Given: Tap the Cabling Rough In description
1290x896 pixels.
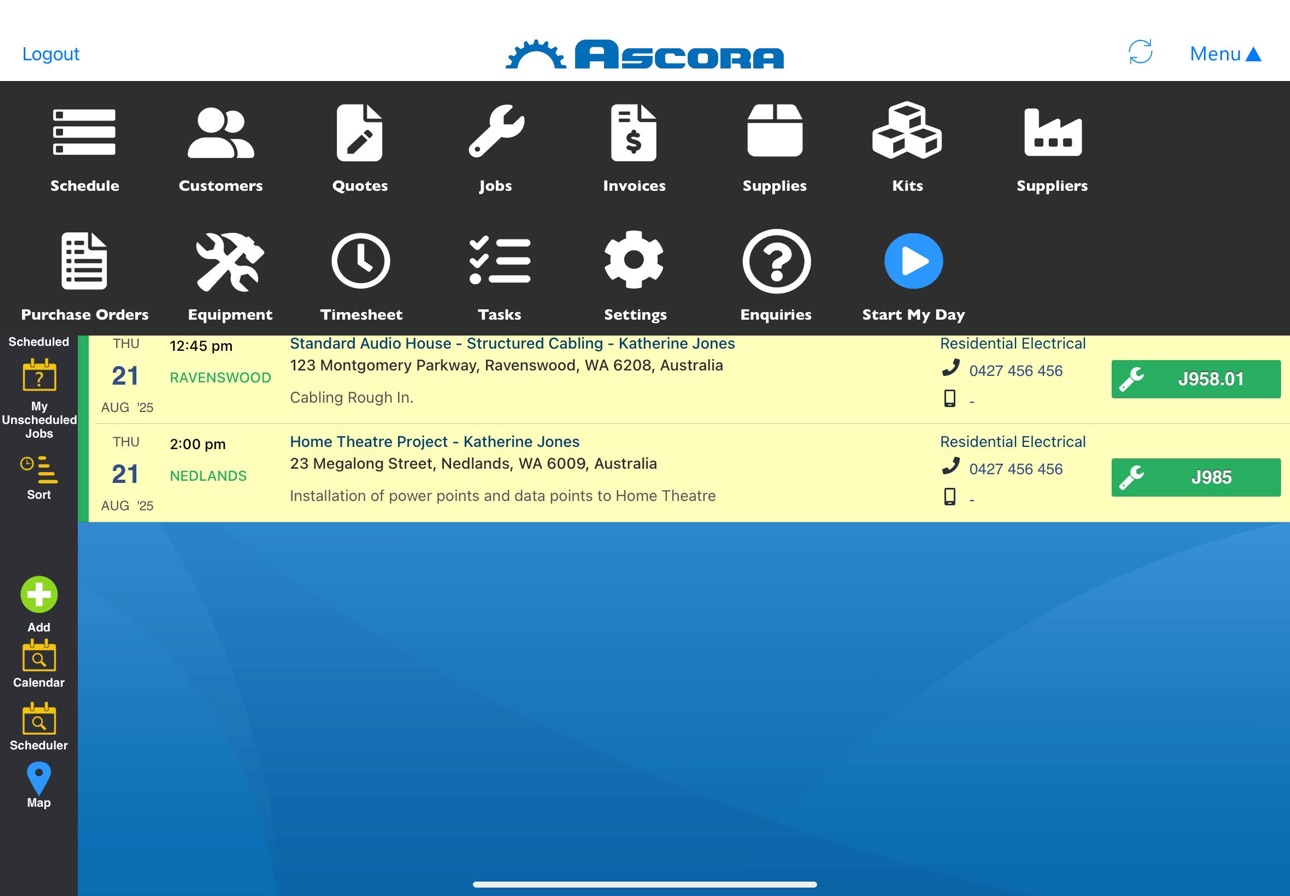Looking at the screenshot, I should point(351,397).
